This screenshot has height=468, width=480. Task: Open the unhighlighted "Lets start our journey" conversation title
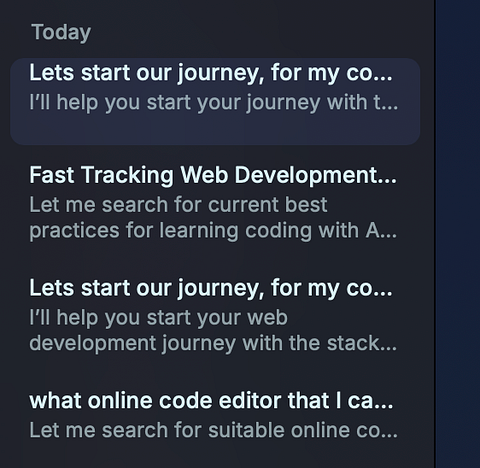point(211,288)
